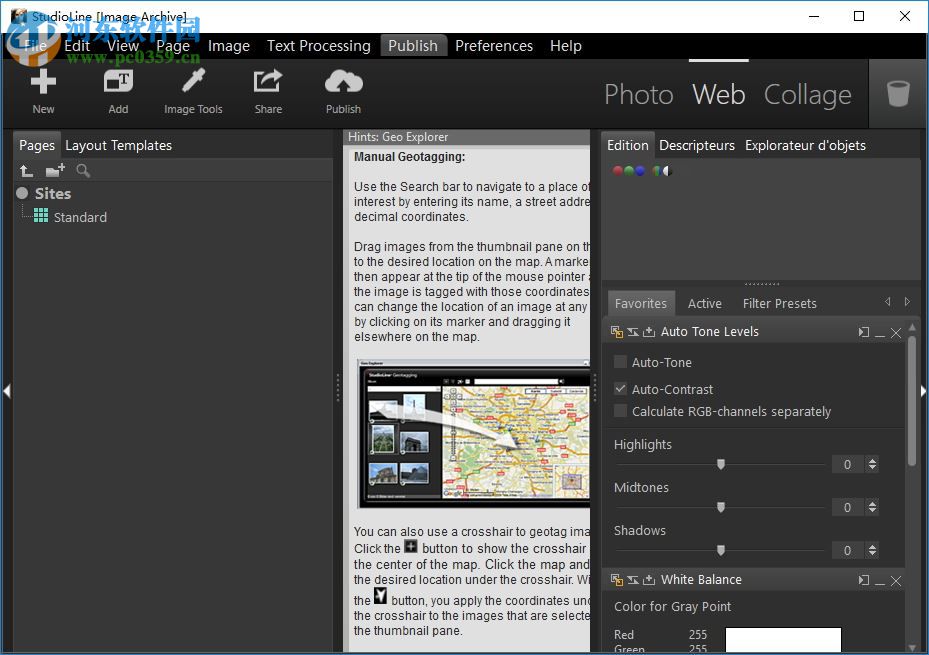The image size is (929, 655).
Task: Click the Share toolbar icon
Action: (267, 90)
